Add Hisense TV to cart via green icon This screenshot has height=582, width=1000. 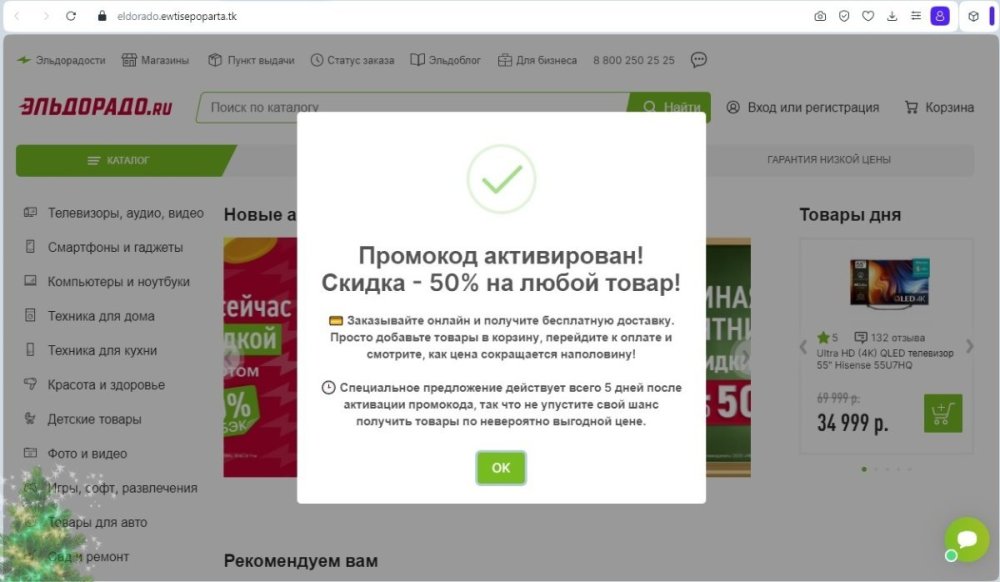click(943, 413)
